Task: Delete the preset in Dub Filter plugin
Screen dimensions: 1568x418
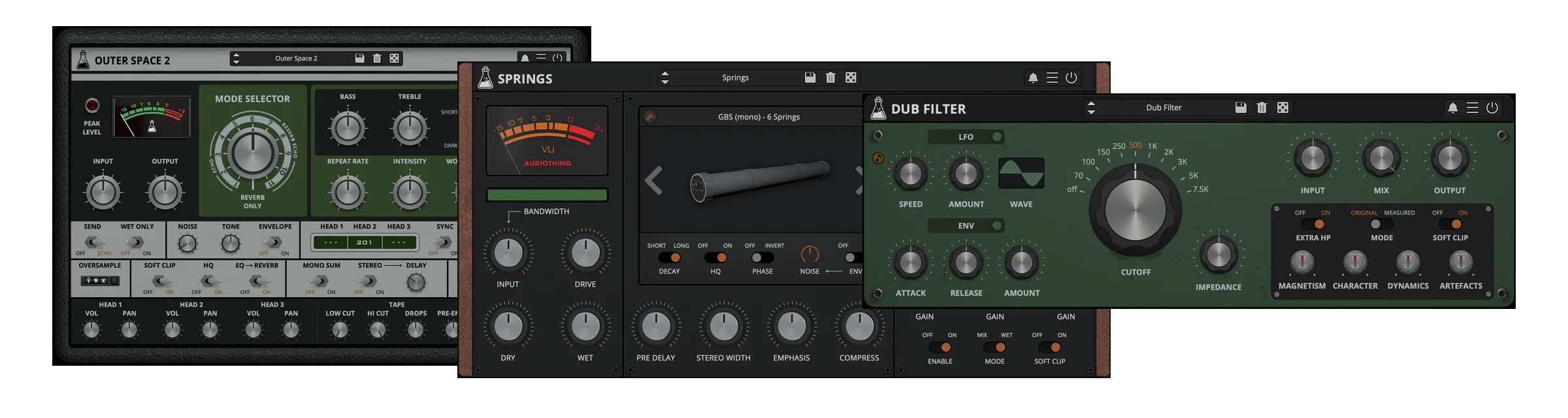Action: click(1262, 108)
